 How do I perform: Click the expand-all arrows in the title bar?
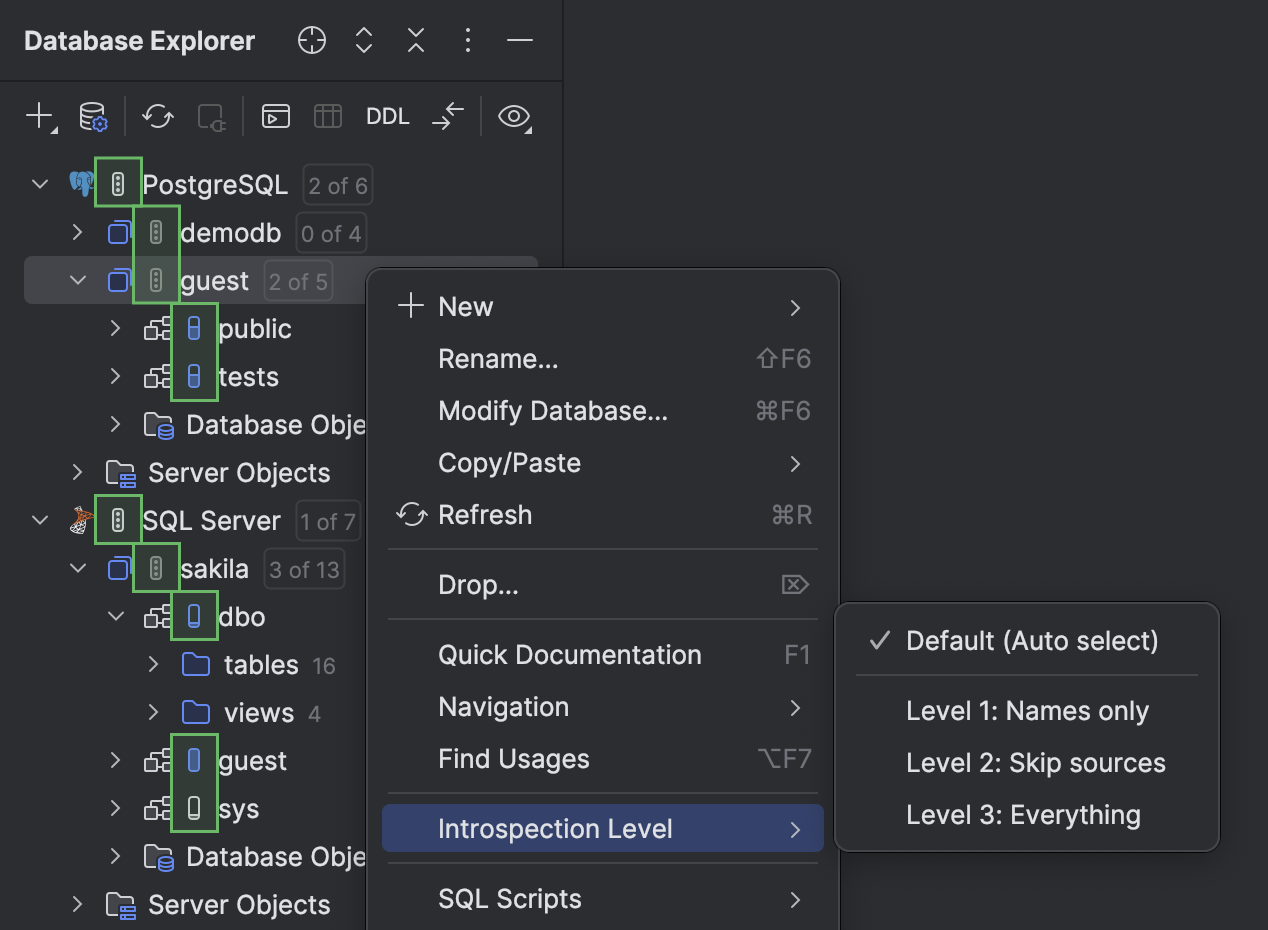[x=363, y=41]
